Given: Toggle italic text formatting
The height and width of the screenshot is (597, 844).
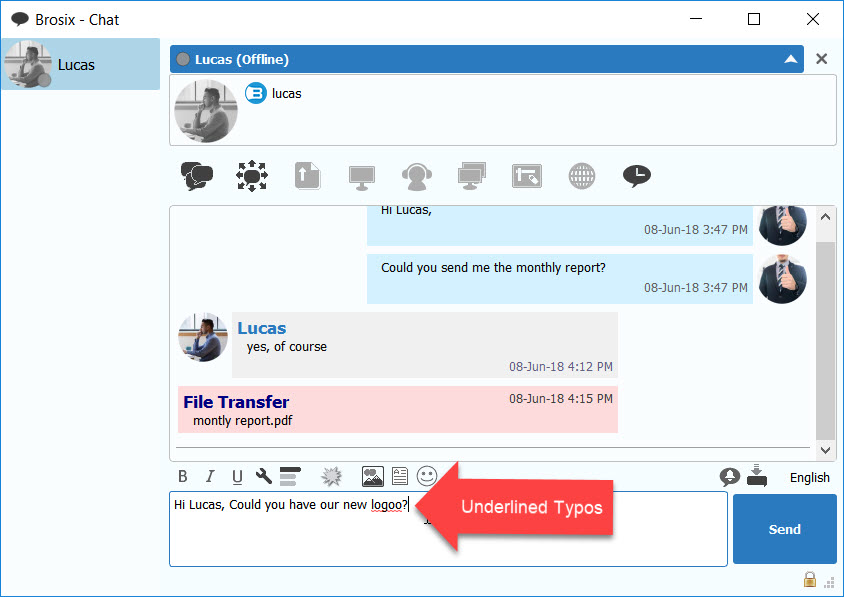Looking at the screenshot, I should (x=210, y=476).
